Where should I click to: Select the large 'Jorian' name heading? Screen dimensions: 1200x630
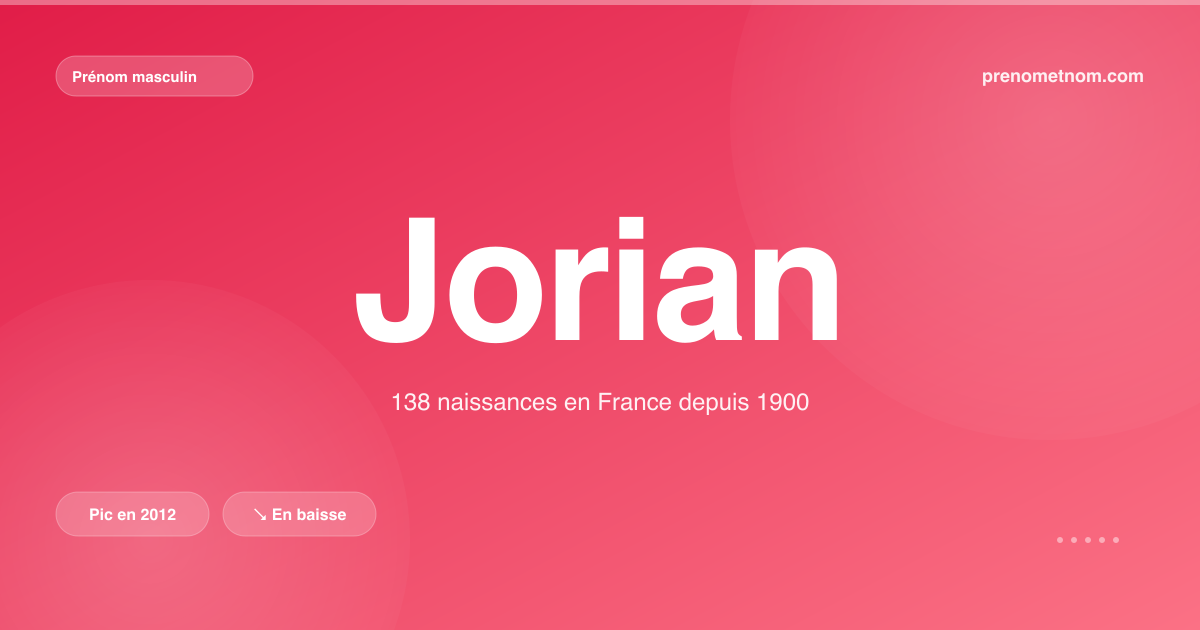click(x=599, y=282)
